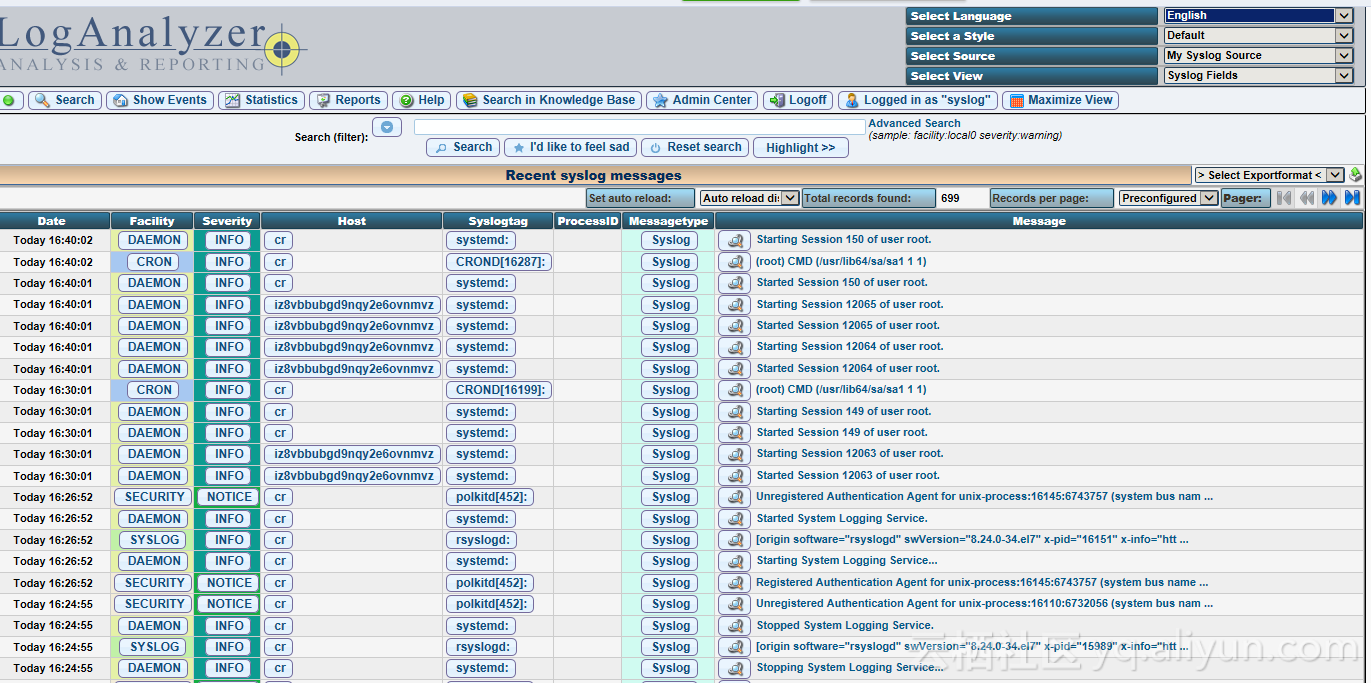The image size is (1371, 683).
Task: Open the Admin Center menu item
Action: (702, 100)
